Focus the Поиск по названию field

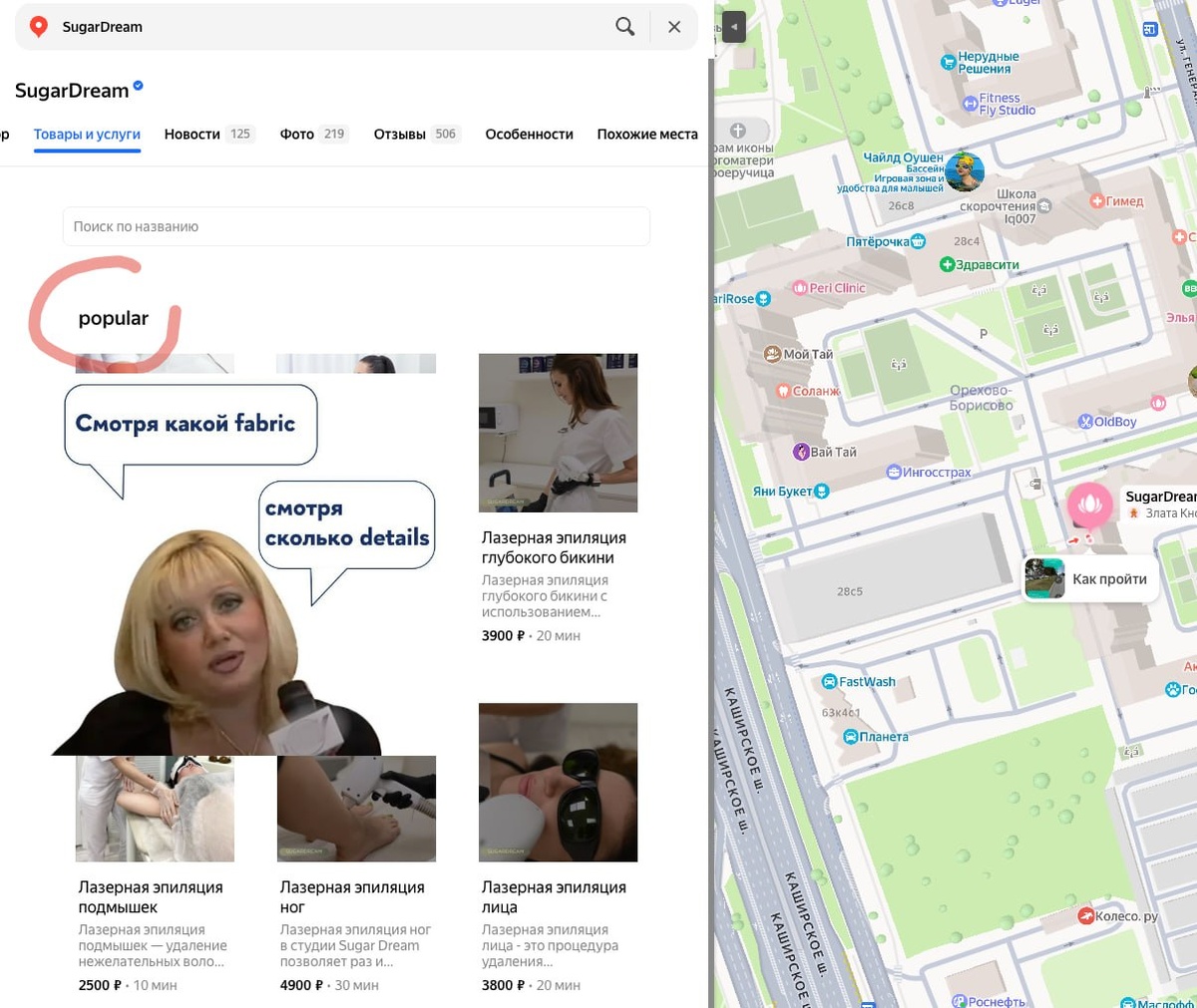coord(356,226)
